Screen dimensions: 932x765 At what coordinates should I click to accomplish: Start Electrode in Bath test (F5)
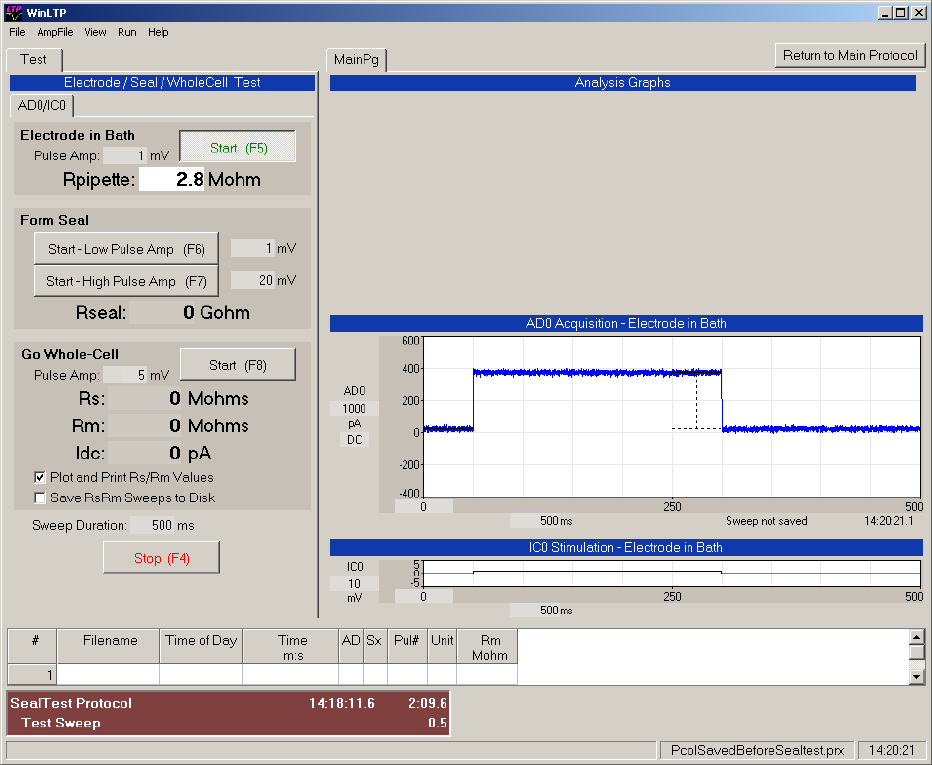click(x=238, y=147)
